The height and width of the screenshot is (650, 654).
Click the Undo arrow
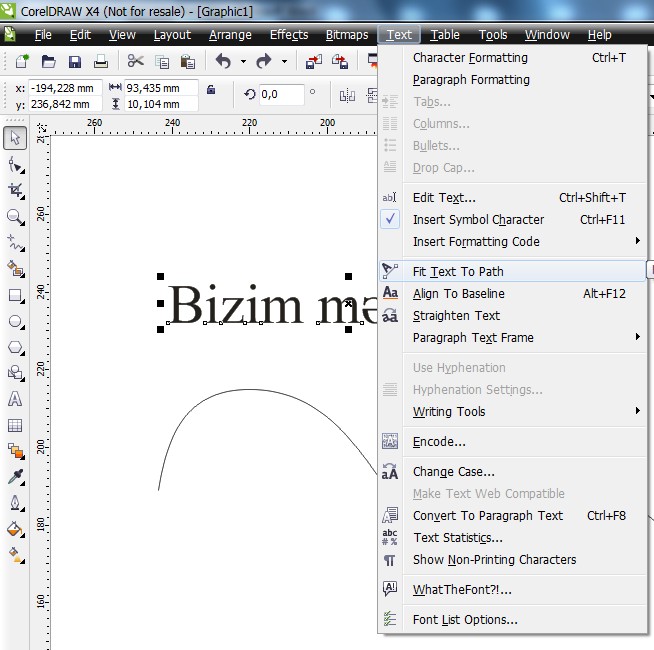click(x=224, y=61)
